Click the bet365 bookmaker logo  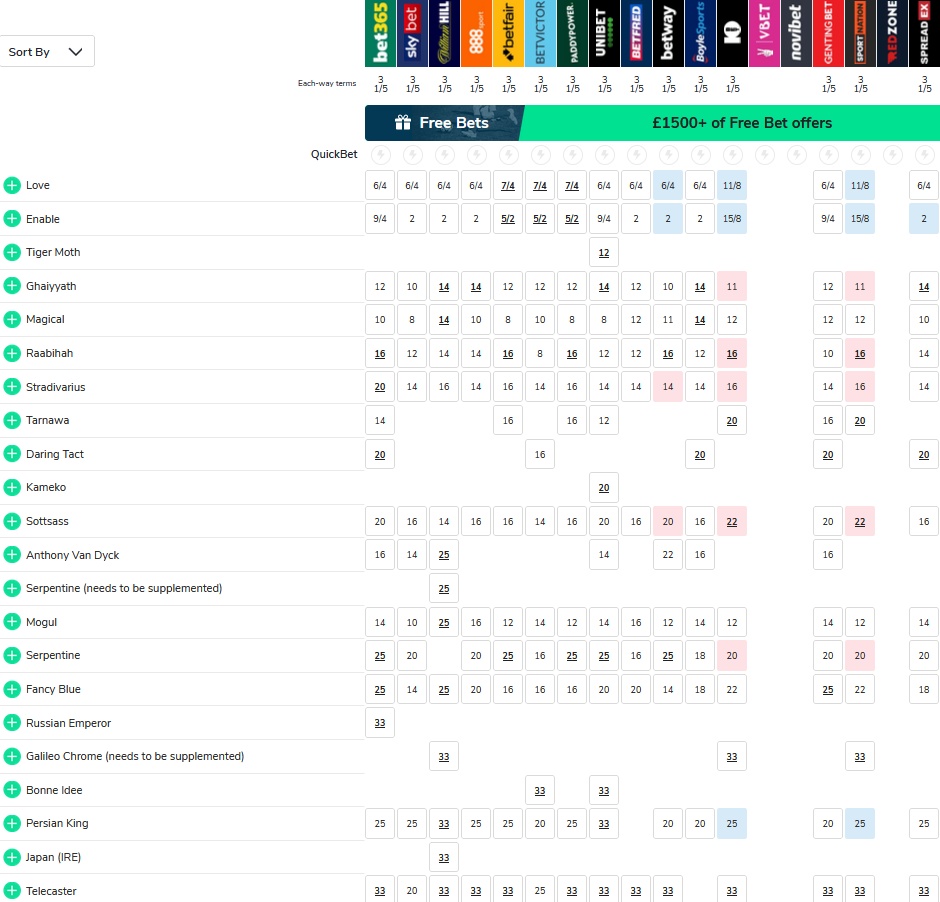point(380,33)
